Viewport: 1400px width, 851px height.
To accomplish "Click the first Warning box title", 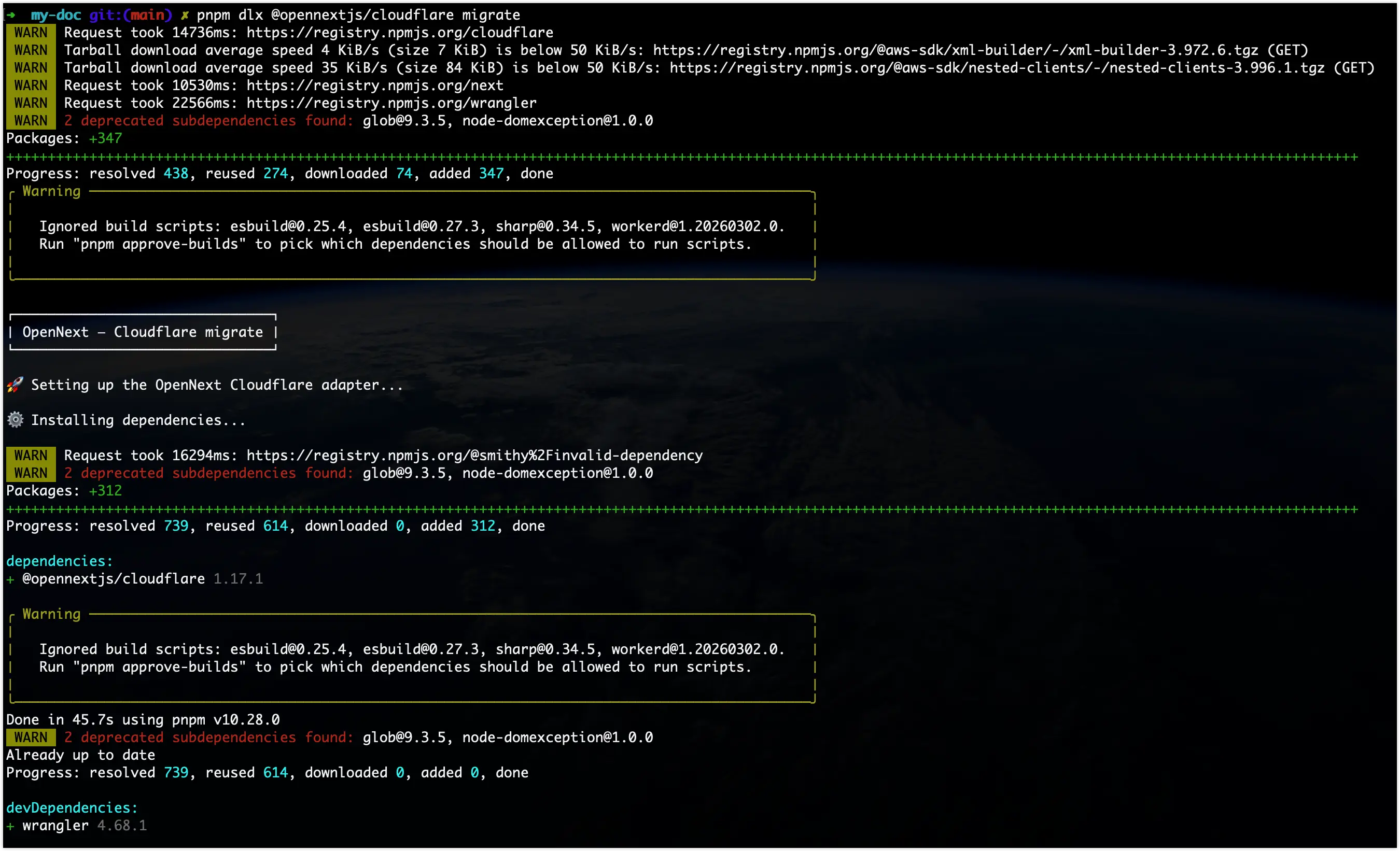I will (x=51, y=191).
